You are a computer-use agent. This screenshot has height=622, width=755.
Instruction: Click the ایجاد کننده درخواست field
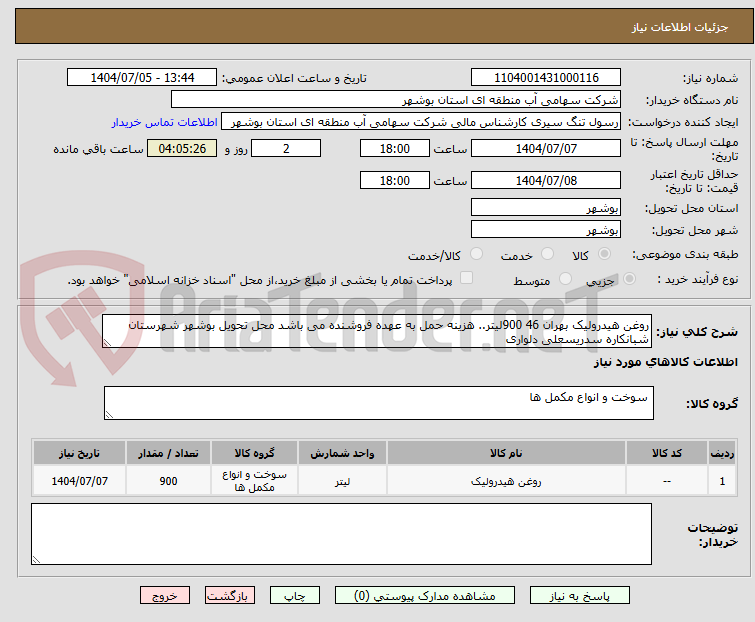(x=421, y=122)
